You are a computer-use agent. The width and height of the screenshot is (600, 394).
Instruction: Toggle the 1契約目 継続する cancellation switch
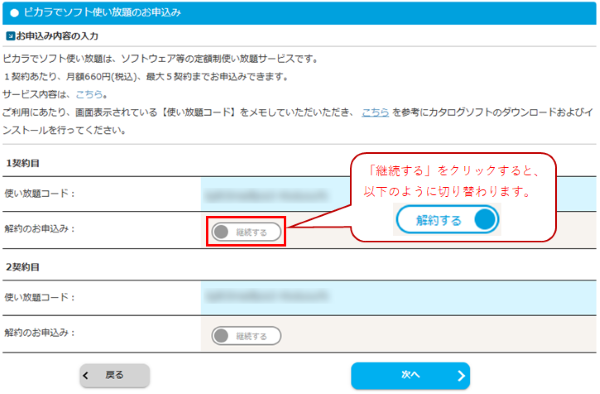(246, 232)
